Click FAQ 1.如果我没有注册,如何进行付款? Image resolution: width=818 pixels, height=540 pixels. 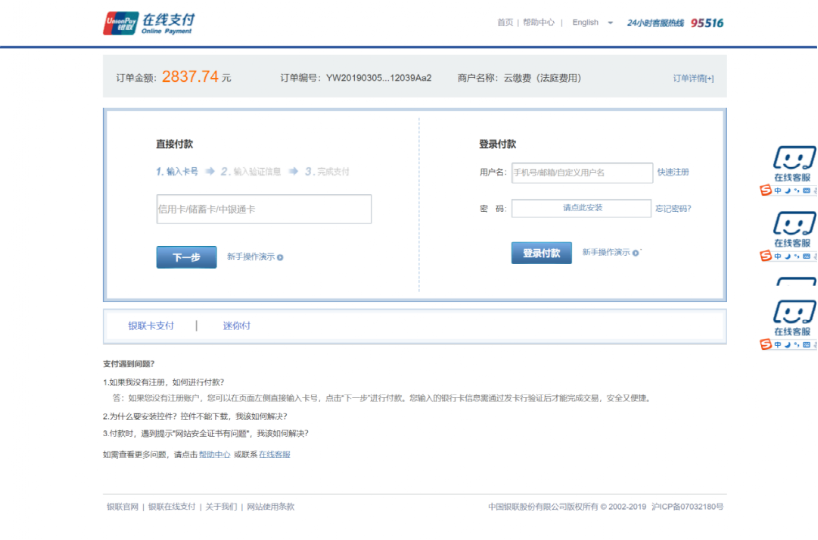[163, 382]
